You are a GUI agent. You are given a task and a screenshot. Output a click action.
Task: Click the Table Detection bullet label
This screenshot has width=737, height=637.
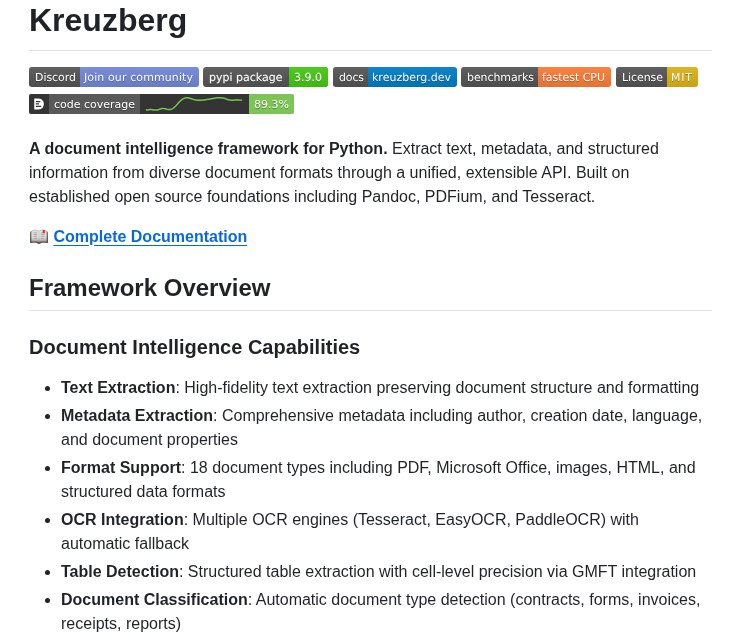pos(120,571)
